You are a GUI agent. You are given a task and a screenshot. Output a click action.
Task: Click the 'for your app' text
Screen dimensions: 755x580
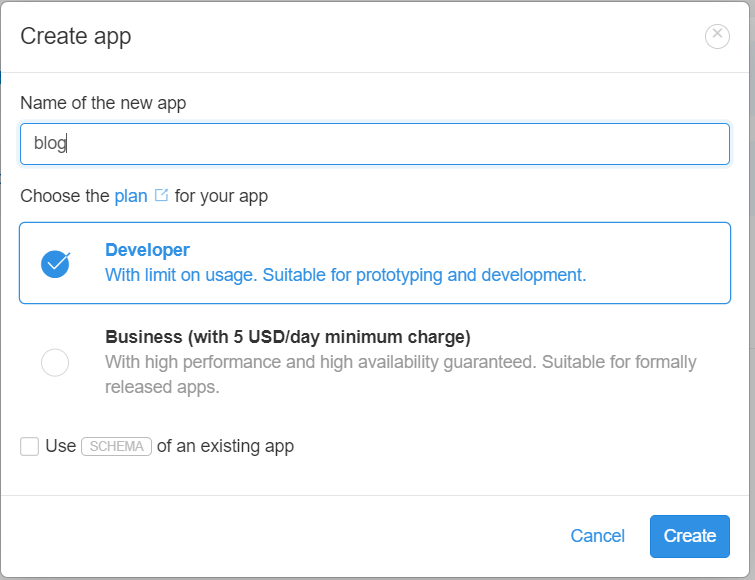click(221, 196)
